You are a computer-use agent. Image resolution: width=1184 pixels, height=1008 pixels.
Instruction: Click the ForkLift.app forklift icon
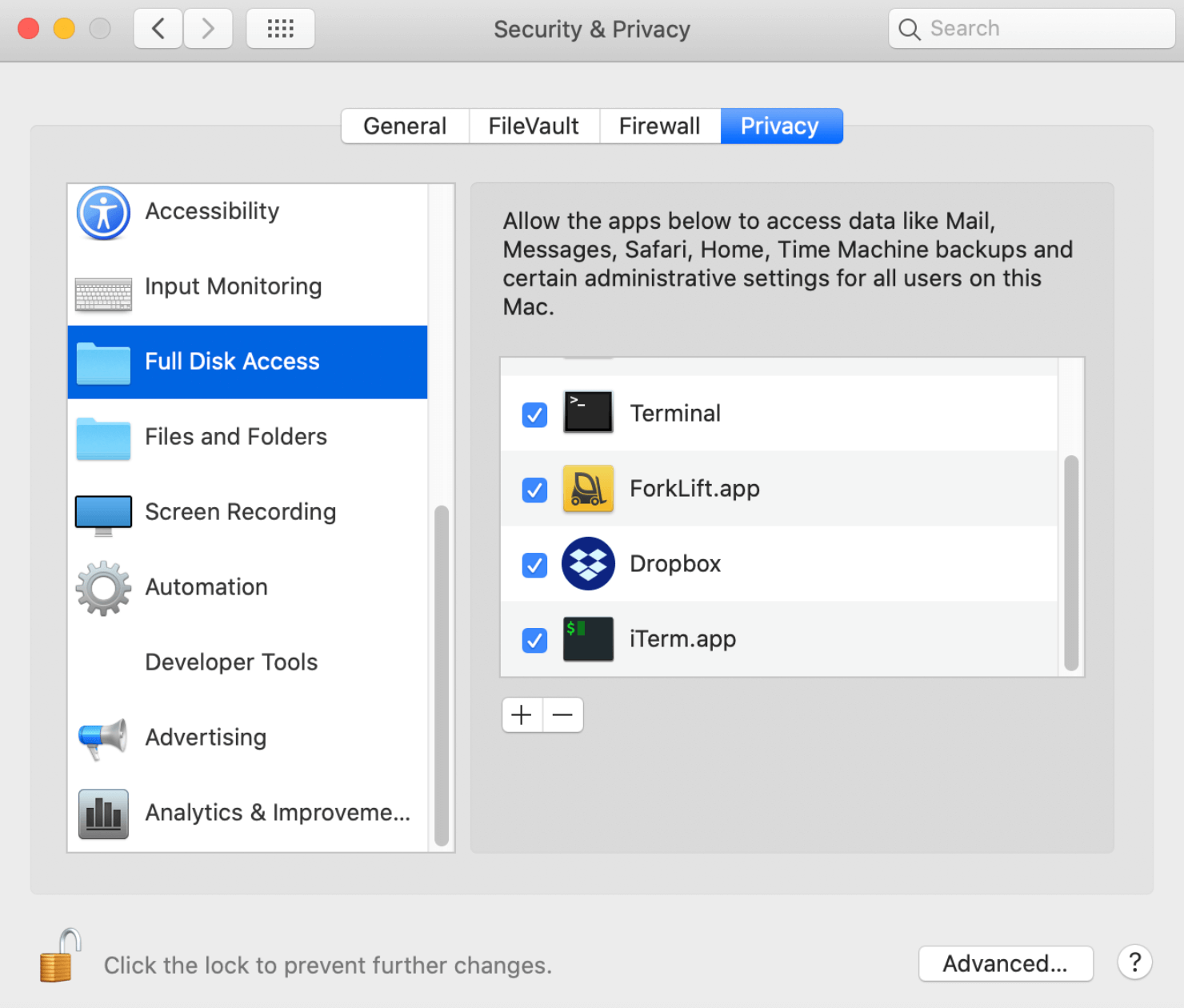point(588,489)
